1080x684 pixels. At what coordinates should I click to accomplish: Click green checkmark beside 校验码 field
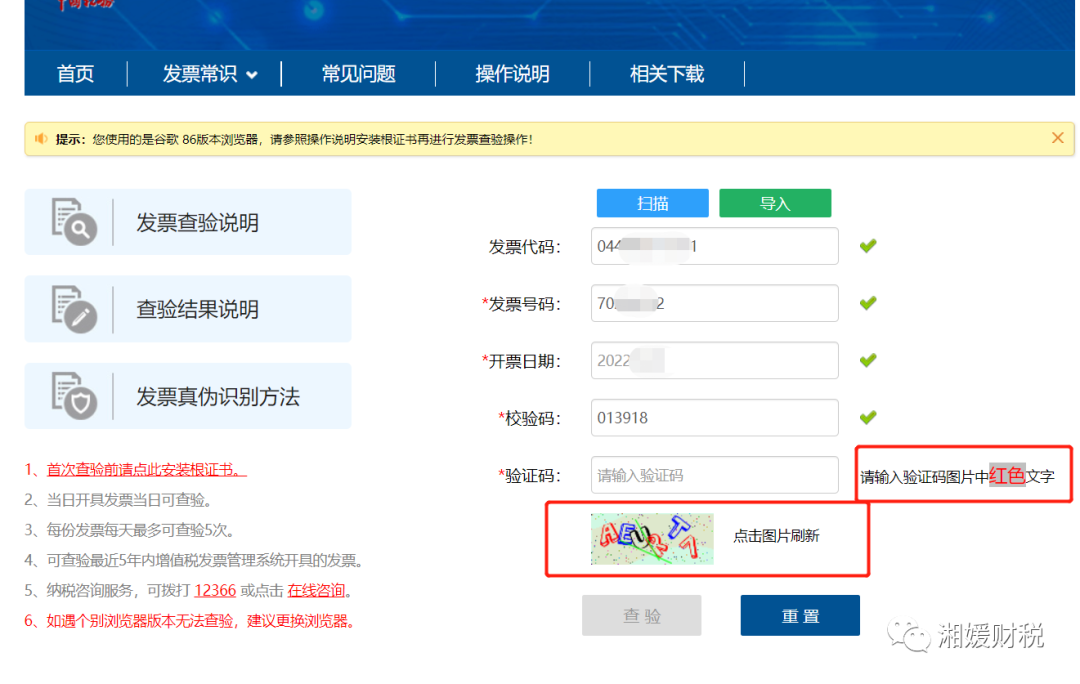868,417
